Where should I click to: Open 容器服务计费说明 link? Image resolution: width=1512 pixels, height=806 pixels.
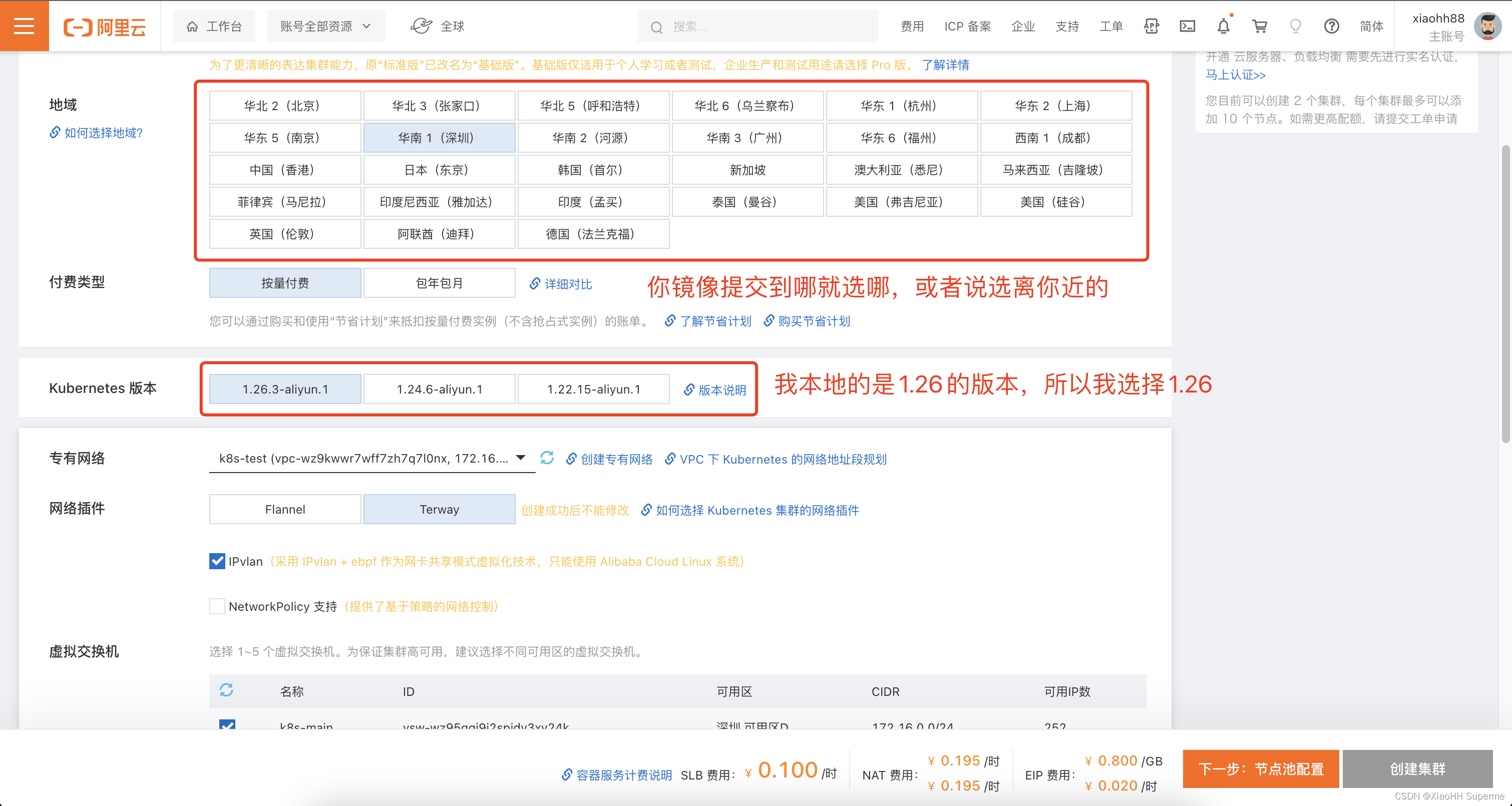[x=616, y=775]
